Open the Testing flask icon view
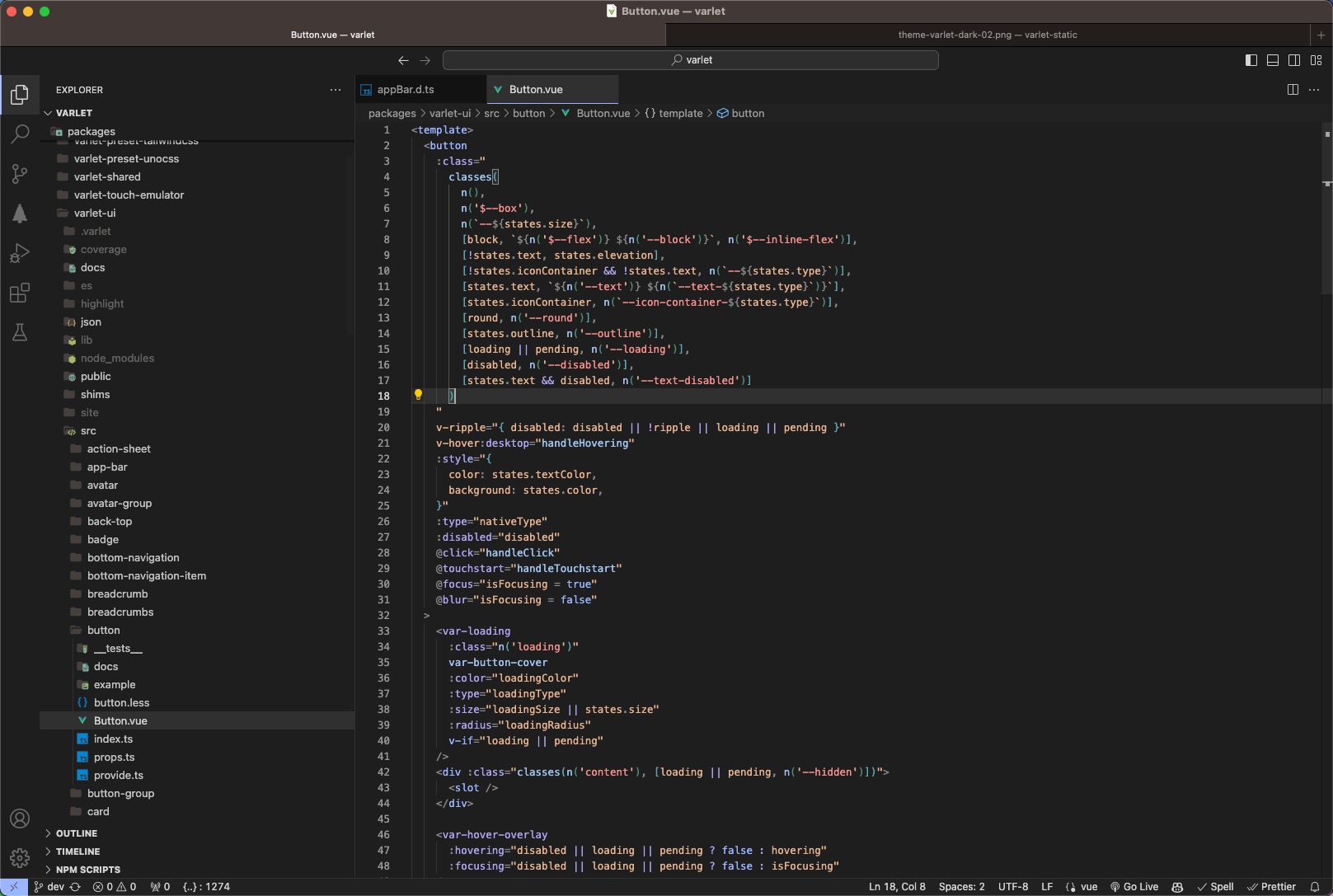 (x=20, y=332)
